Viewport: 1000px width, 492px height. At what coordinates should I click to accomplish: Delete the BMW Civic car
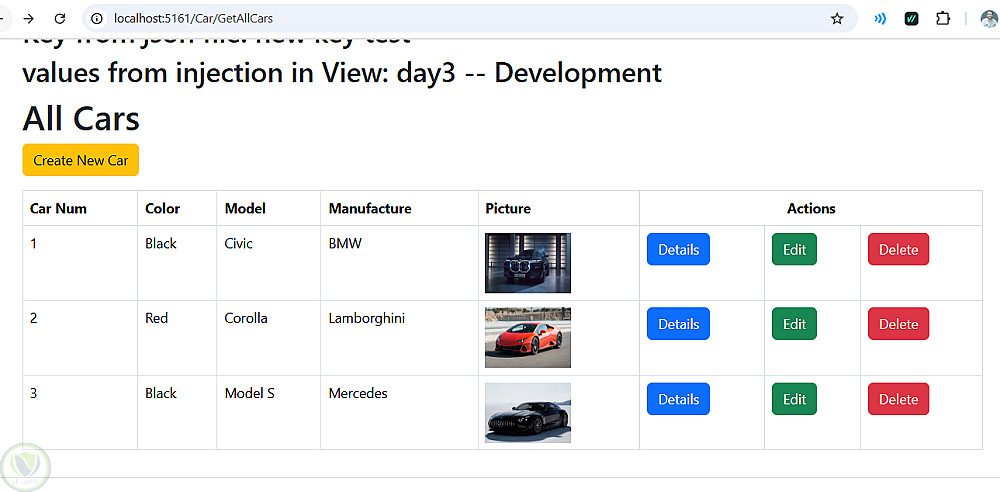(x=898, y=249)
